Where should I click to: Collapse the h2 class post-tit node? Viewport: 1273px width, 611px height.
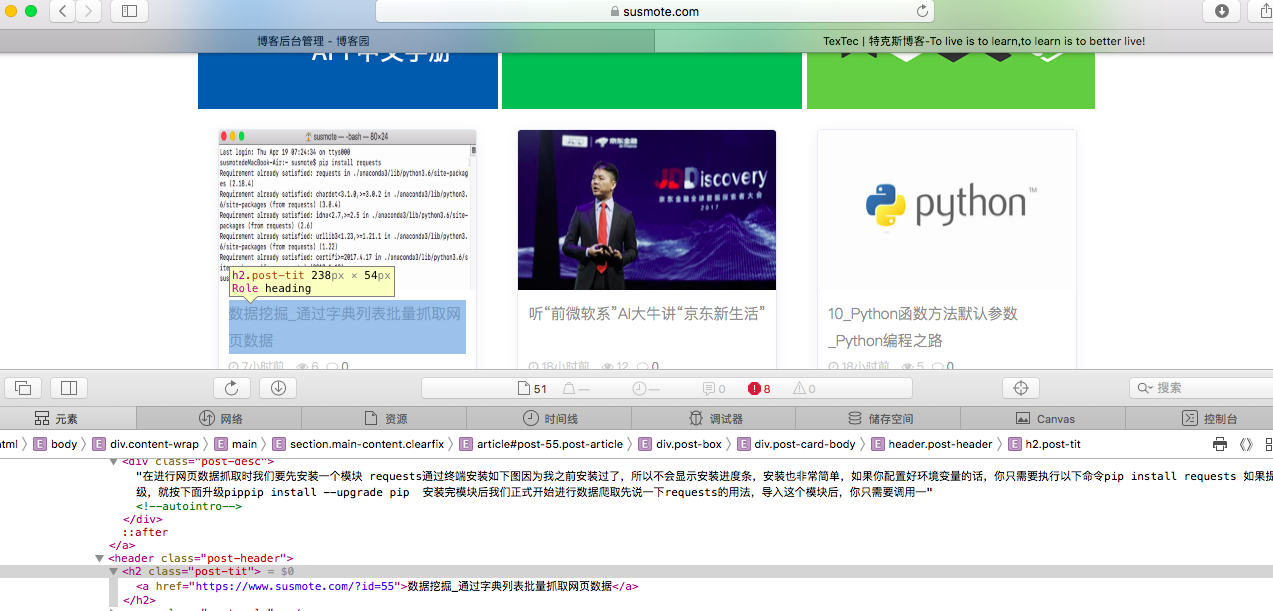click(113, 571)
